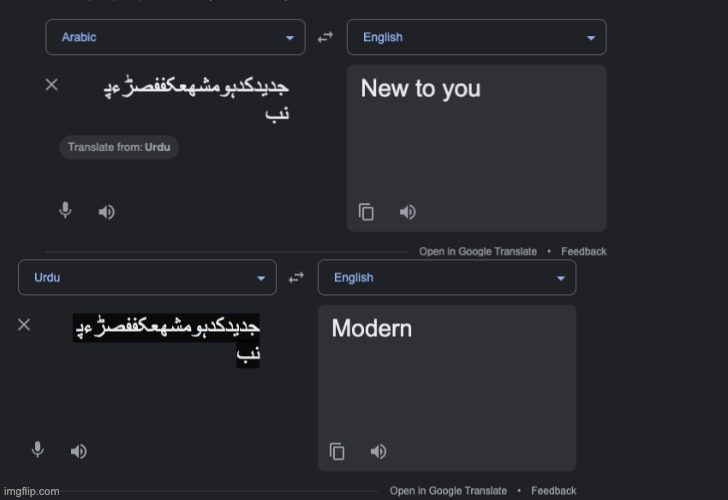This screenshot has height=500, width=728.
Task: Open top translation in Google Translate
Action: [478, 252]
